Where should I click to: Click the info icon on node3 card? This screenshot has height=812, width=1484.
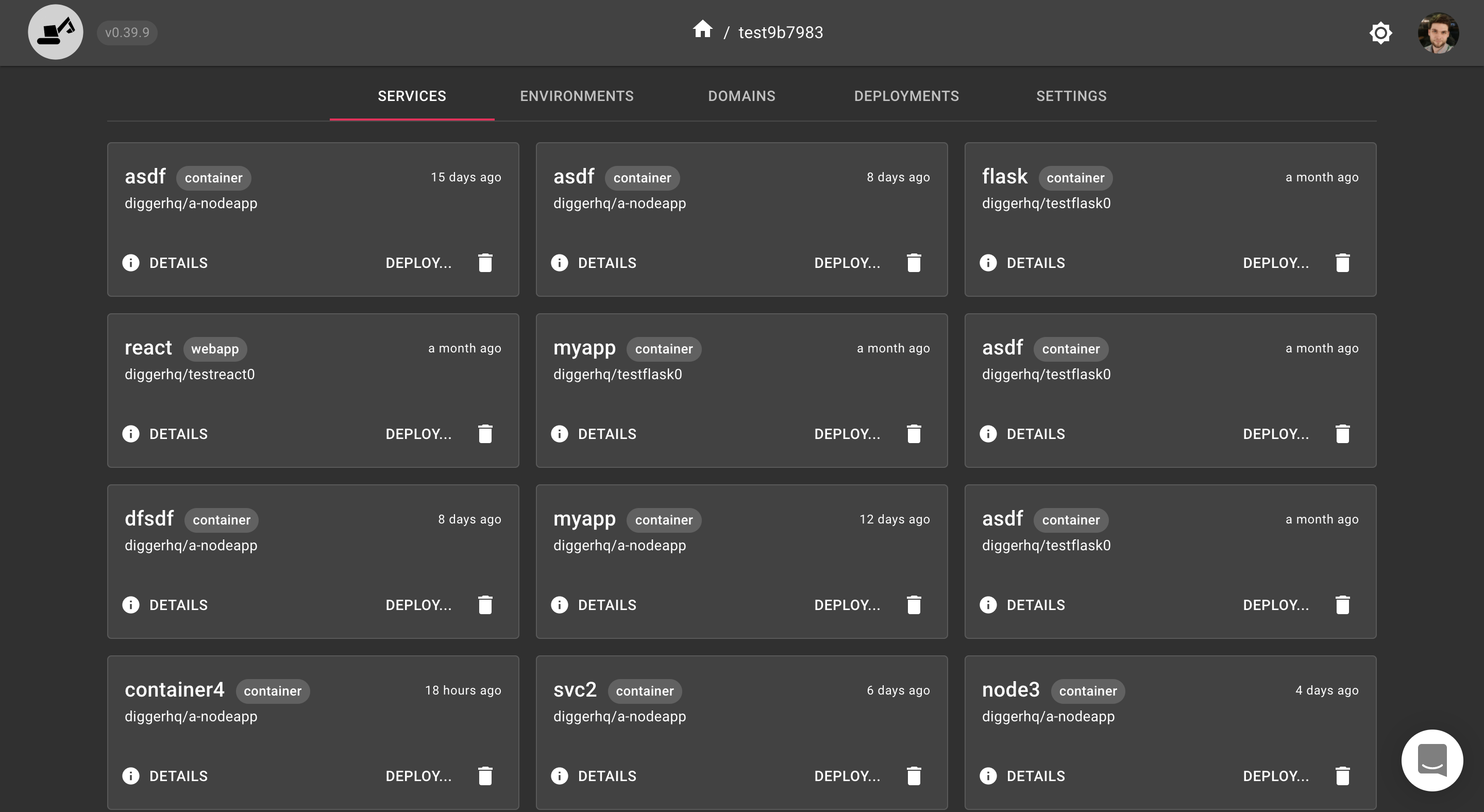(988, 776)
